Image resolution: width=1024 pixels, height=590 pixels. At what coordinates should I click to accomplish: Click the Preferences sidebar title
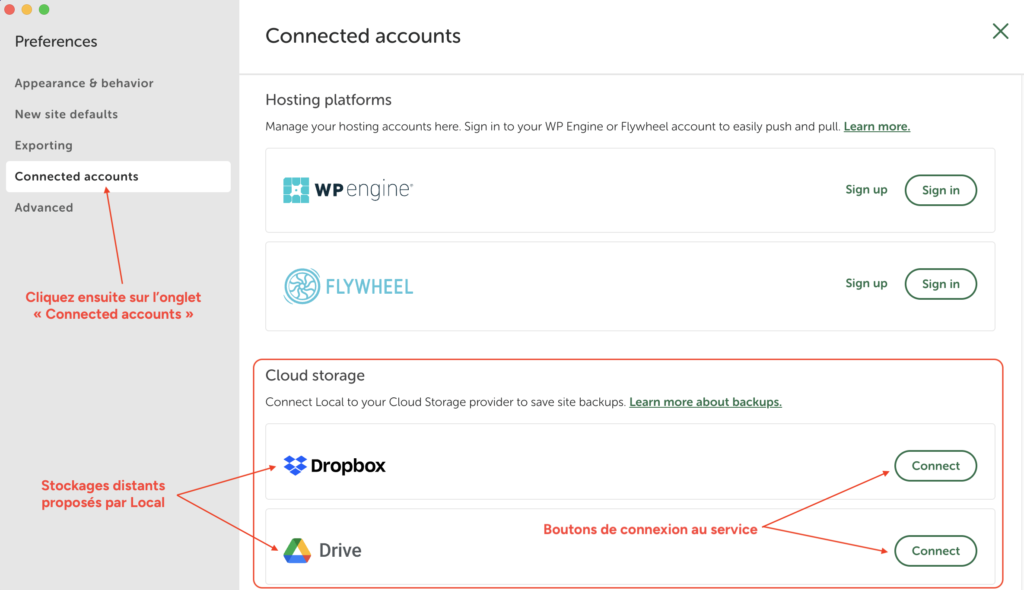(x=56, y=41)
